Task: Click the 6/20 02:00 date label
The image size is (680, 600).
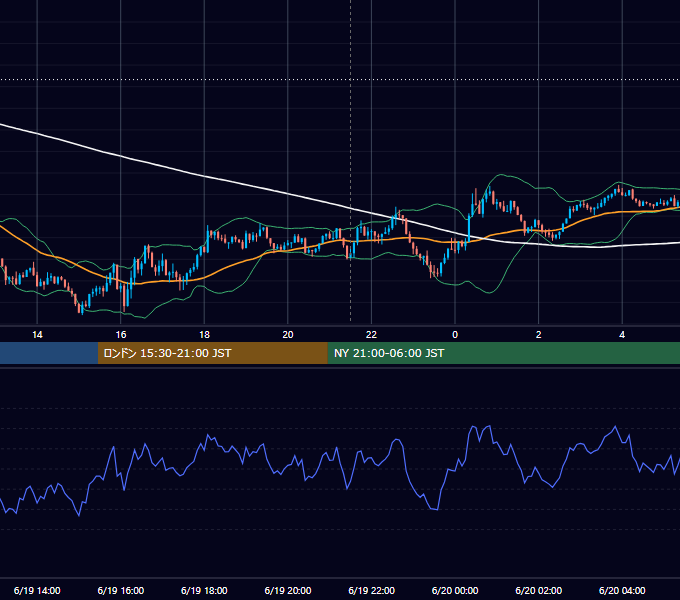Action: tap(539, 590)
